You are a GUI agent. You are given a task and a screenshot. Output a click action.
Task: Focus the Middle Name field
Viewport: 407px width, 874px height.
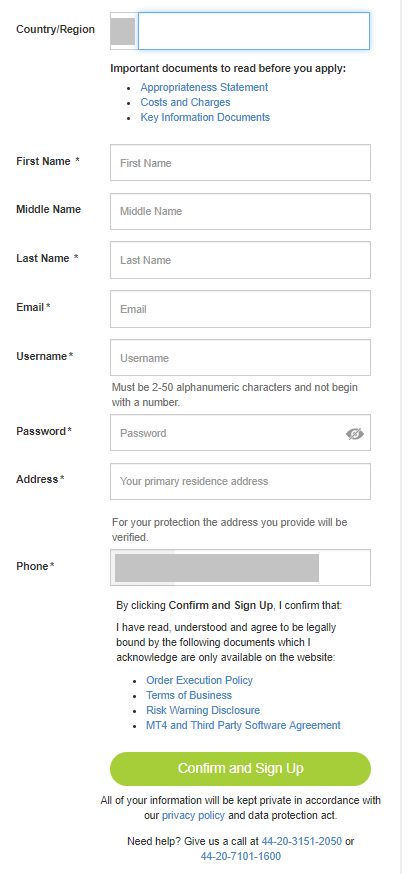[x=240, y=211]
